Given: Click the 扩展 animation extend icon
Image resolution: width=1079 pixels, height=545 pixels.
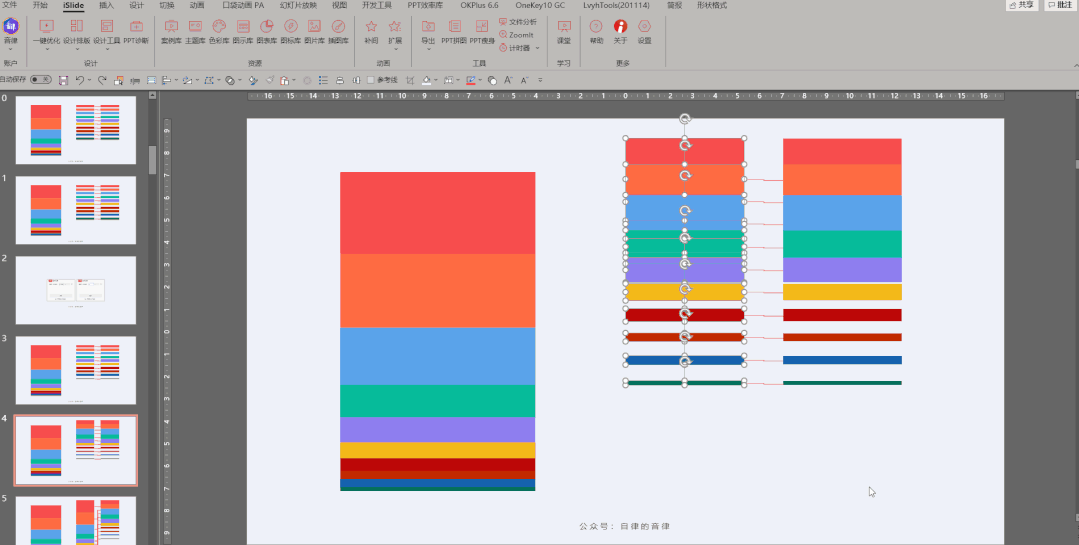Looking at the screenshot, I should tap(395, 27).
